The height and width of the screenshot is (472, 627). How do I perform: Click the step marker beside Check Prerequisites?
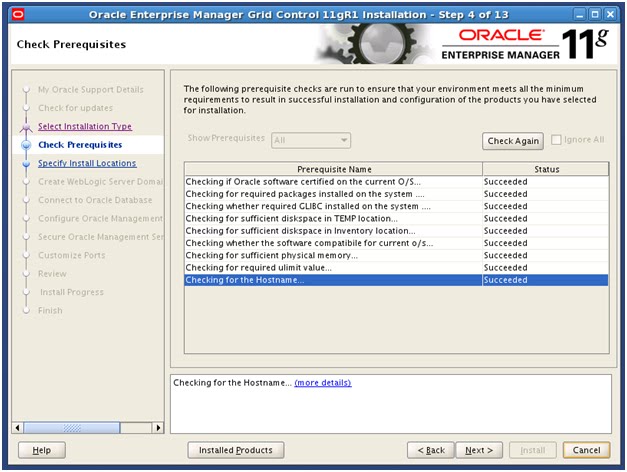26,145
